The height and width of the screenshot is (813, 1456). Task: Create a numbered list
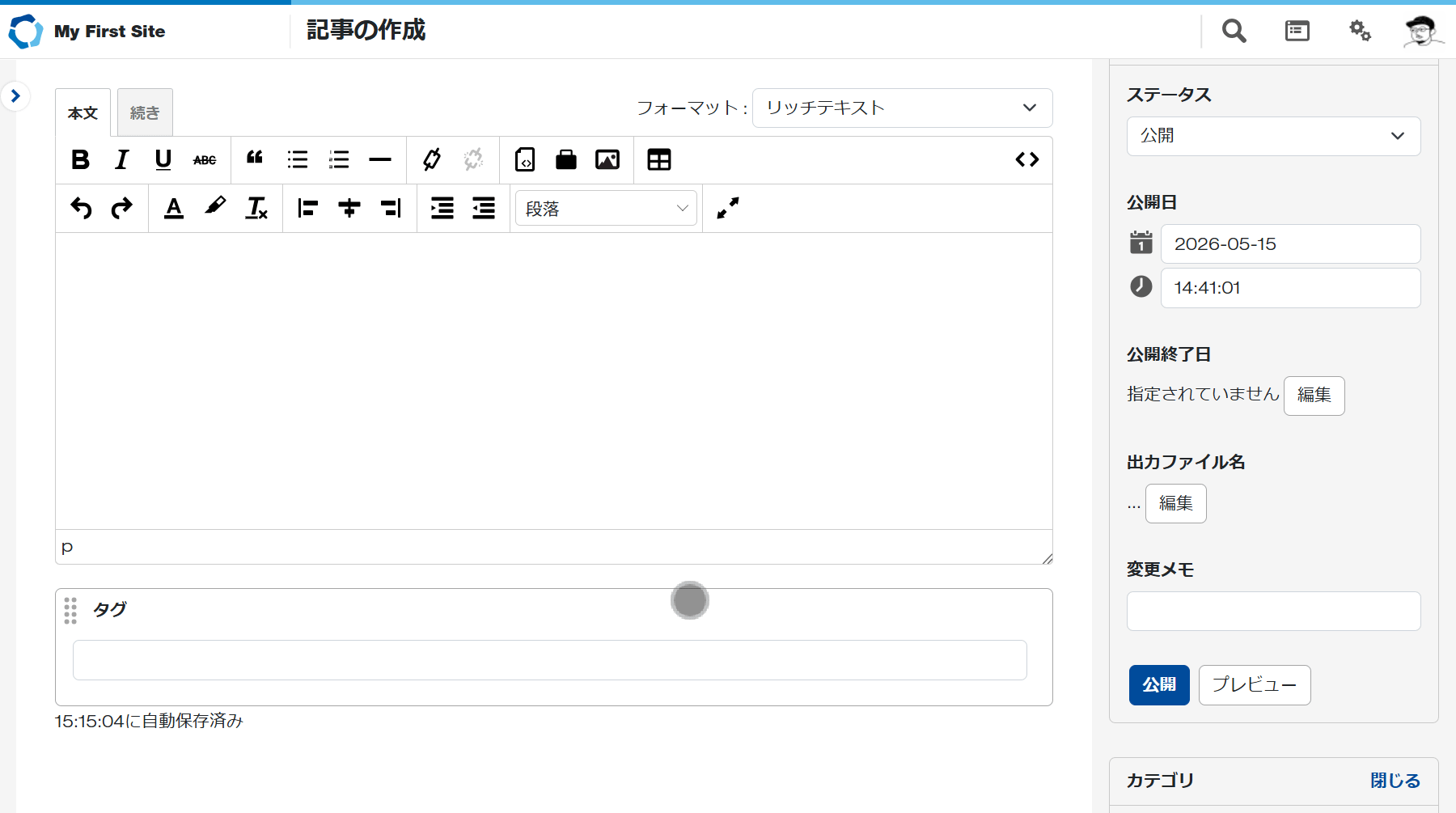tap(339, 159)
